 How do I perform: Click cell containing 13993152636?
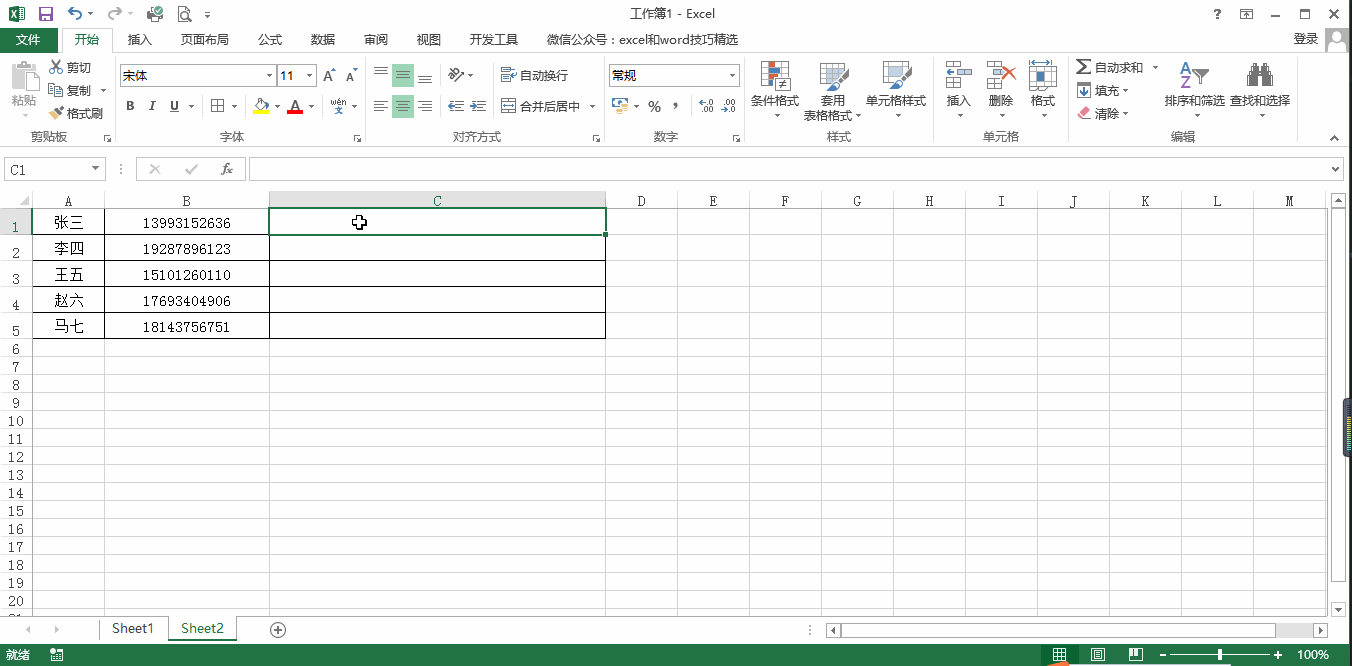pyautogui.click(x=187, y=222)
